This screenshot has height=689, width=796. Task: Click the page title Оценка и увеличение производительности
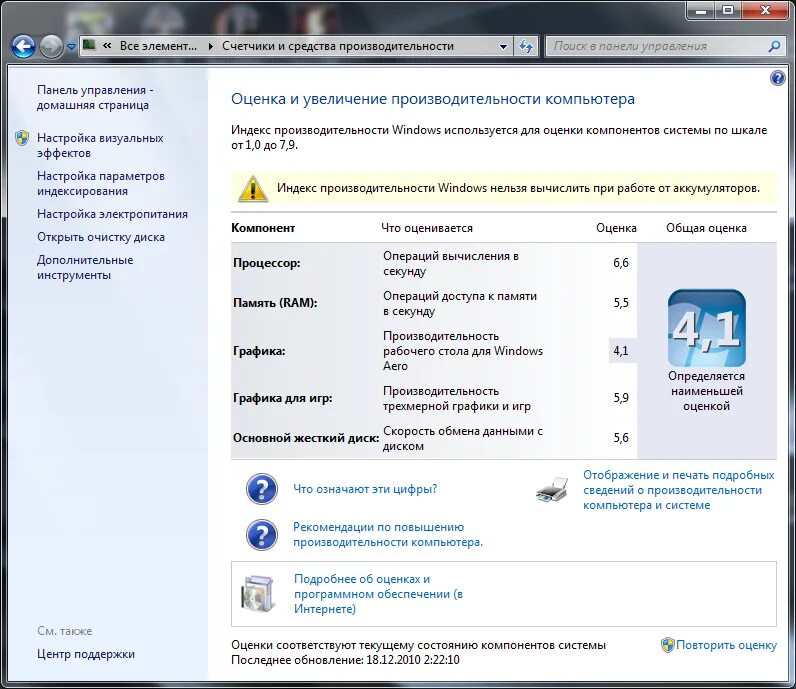tap(433, 99)
